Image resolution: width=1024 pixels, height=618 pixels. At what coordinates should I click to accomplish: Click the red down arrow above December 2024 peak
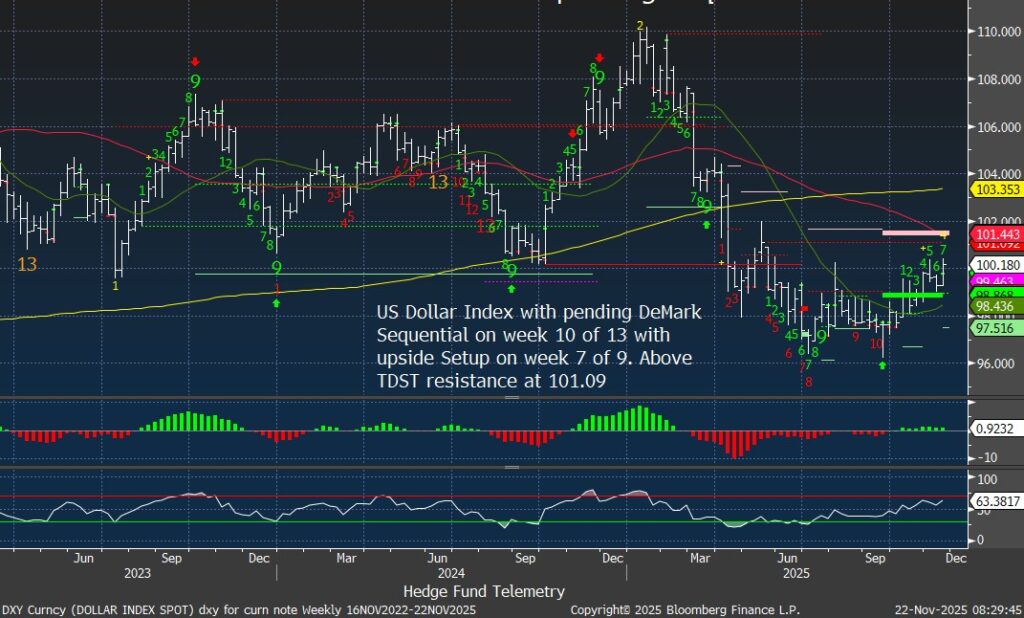coord(599,58)
